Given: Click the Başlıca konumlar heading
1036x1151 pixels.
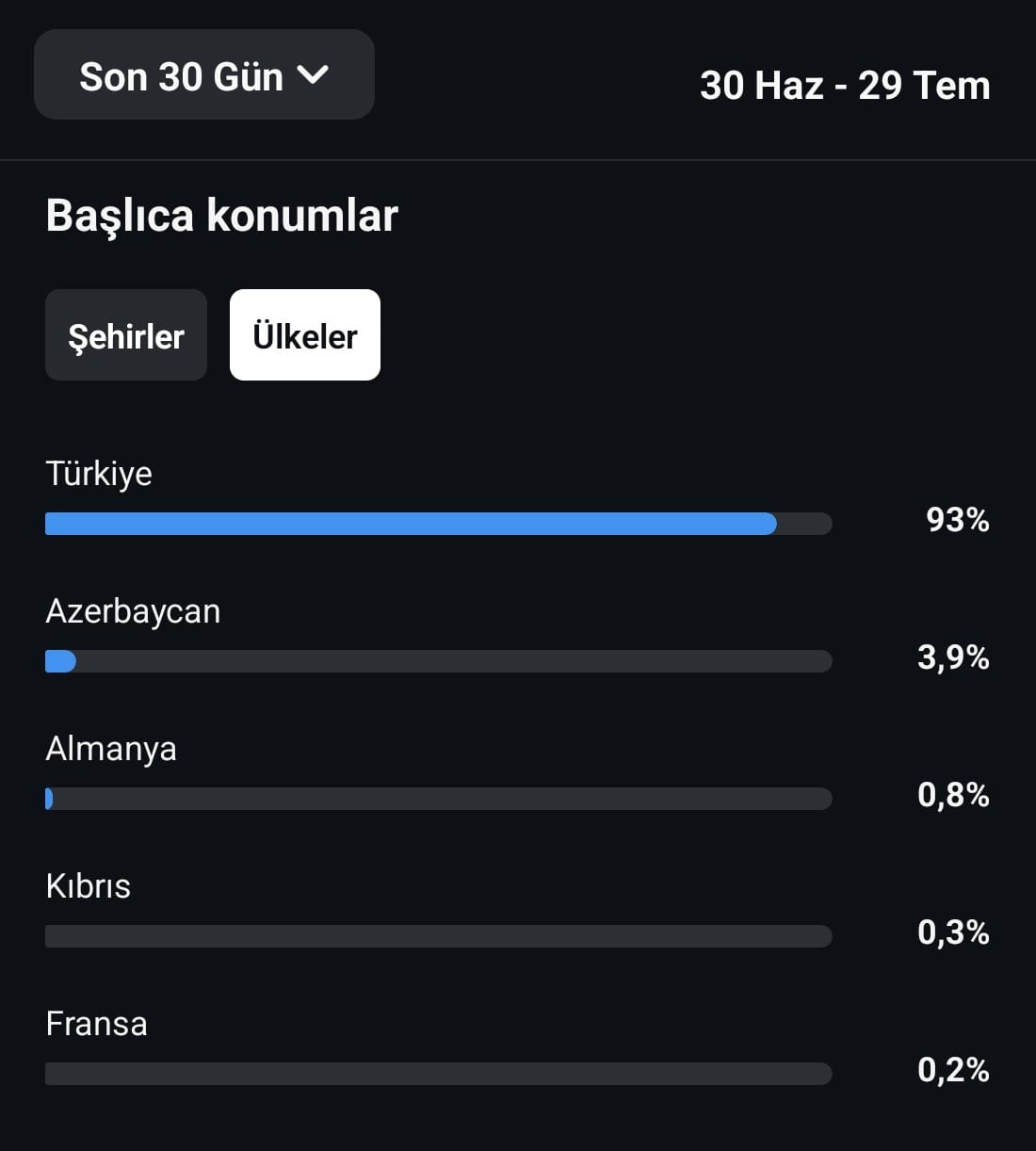Looking at the screenshot, I should [222, 216].
